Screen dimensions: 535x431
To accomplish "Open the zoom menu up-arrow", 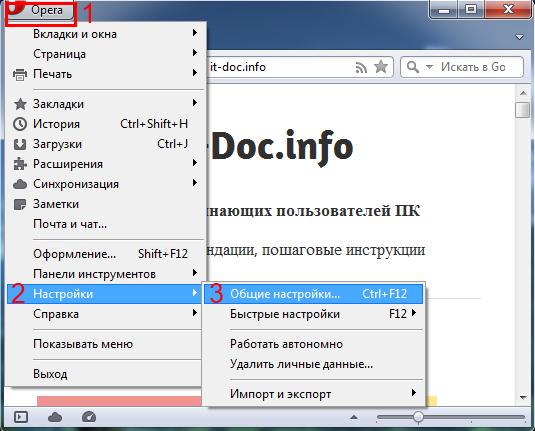I will click(354, 417).
